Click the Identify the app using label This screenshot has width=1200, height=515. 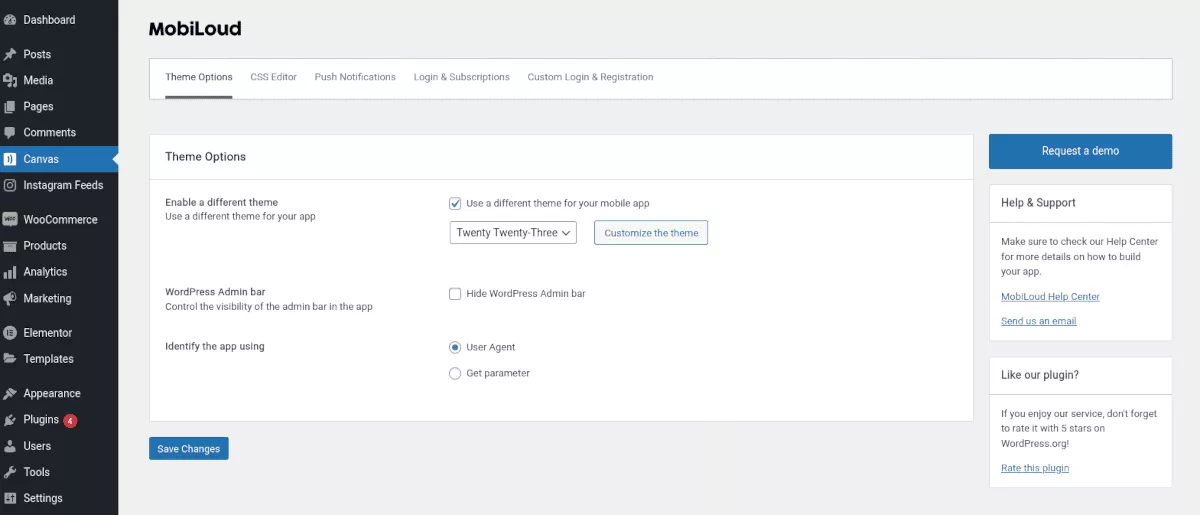(x=215, y=347)
